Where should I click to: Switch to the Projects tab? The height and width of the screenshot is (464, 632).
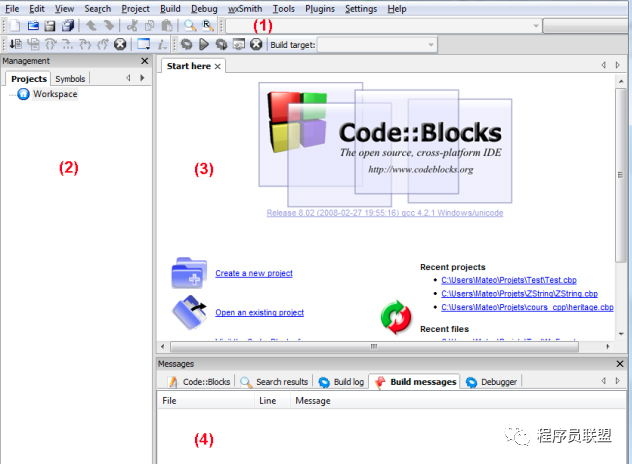[29, 79]
